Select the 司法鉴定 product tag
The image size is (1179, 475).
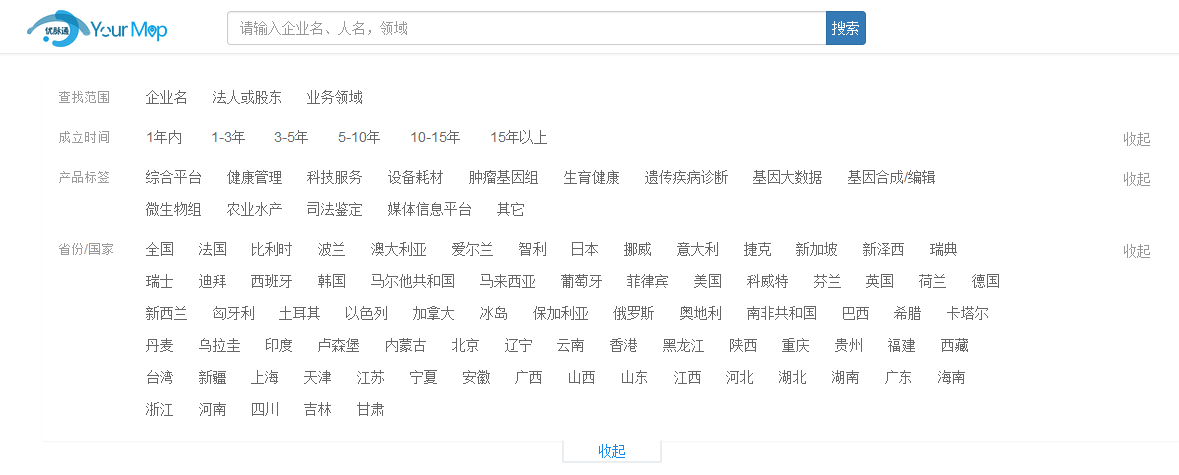334,210
